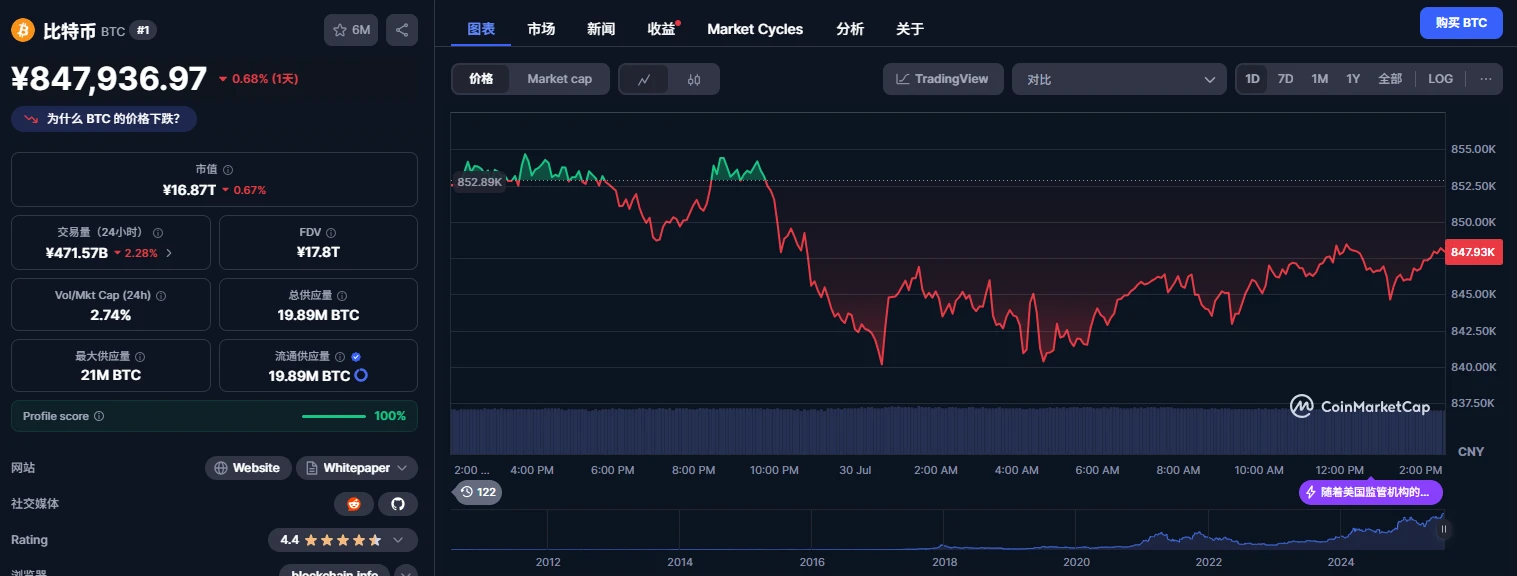Toggle LOG scale on chart
The width and height of the screenshot is (1517, 576).
coord(1441,79)
